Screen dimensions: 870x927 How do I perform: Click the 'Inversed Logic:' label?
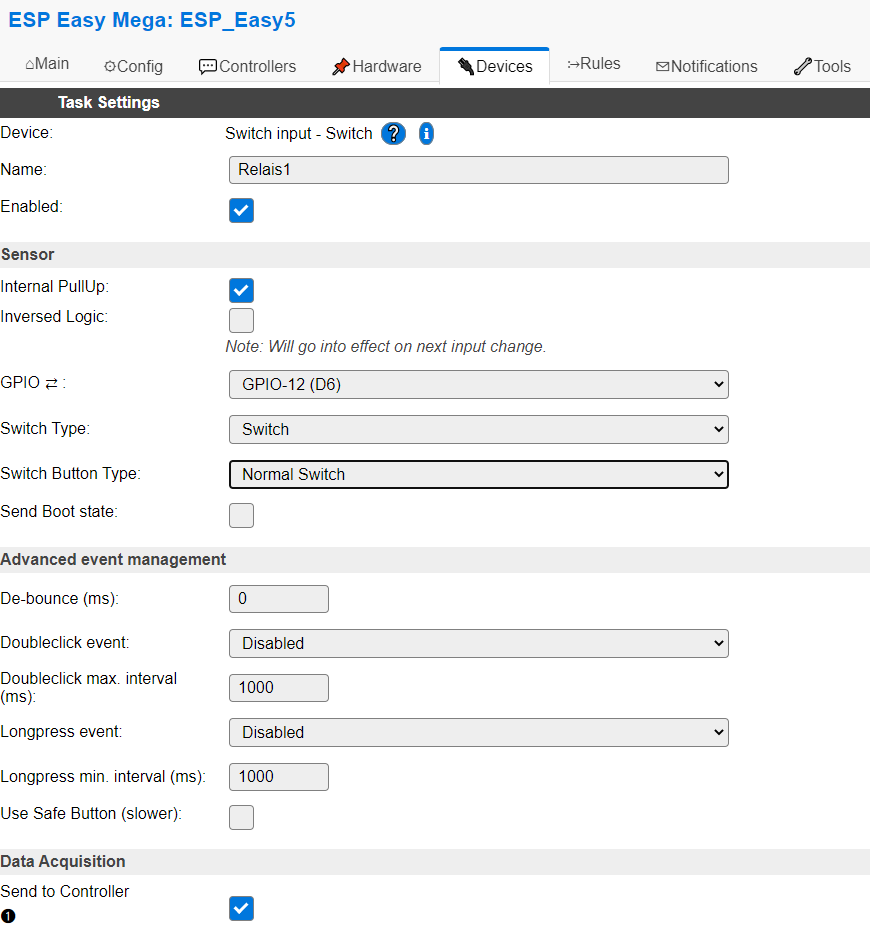pyautogui.click(x=54, y=317)
